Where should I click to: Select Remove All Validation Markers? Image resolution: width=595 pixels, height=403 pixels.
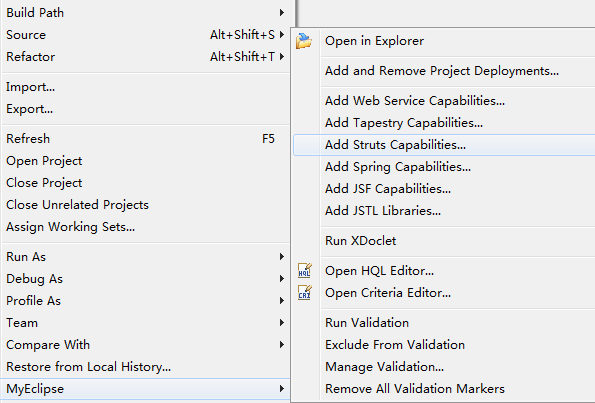[444, 389]
